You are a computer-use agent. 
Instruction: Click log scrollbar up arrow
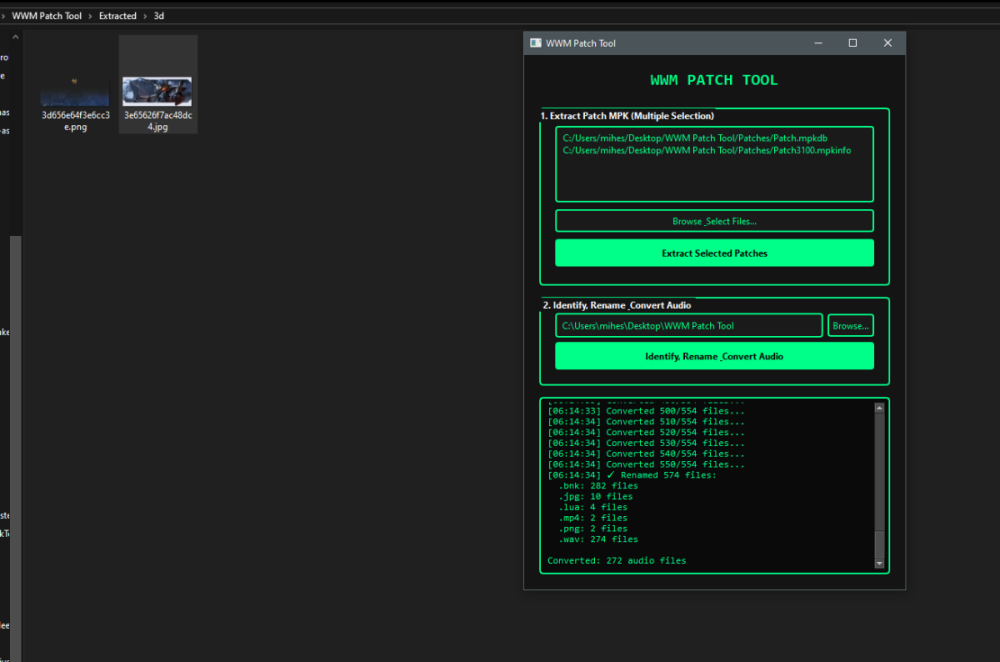pyautogui.click(x=879, y=408)
